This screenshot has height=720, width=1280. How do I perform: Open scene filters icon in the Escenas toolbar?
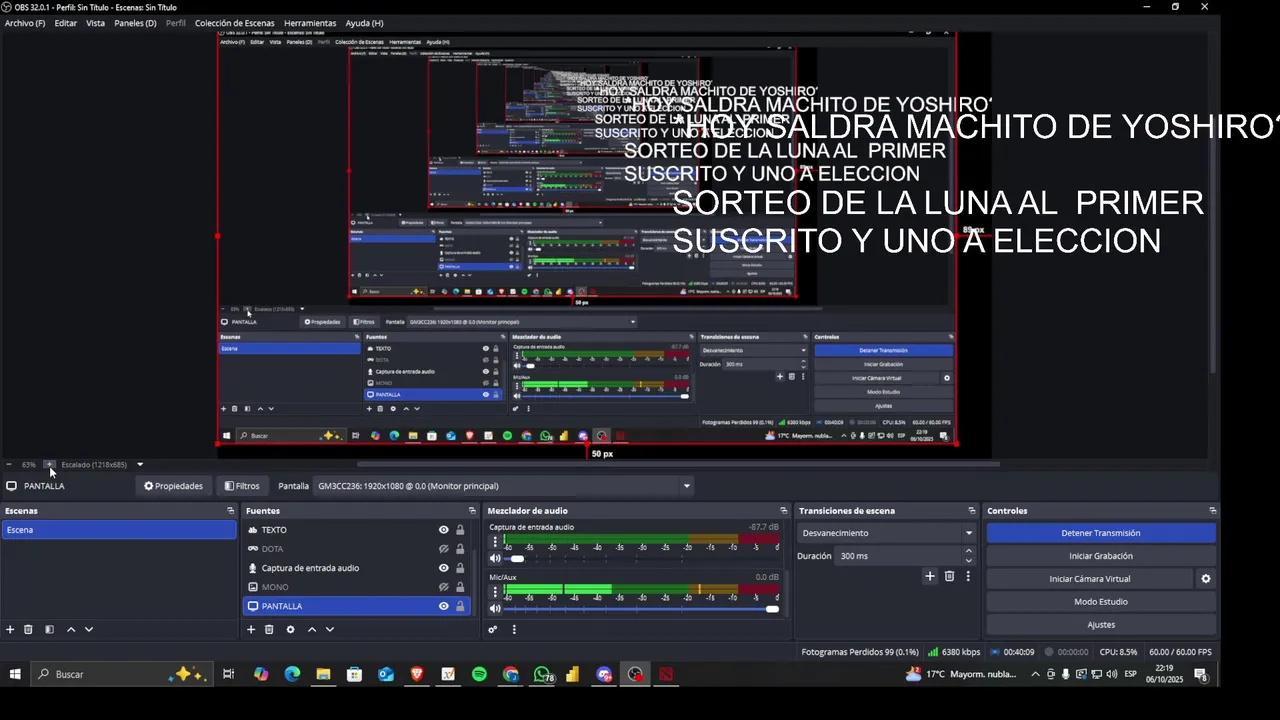coord(49,630)
